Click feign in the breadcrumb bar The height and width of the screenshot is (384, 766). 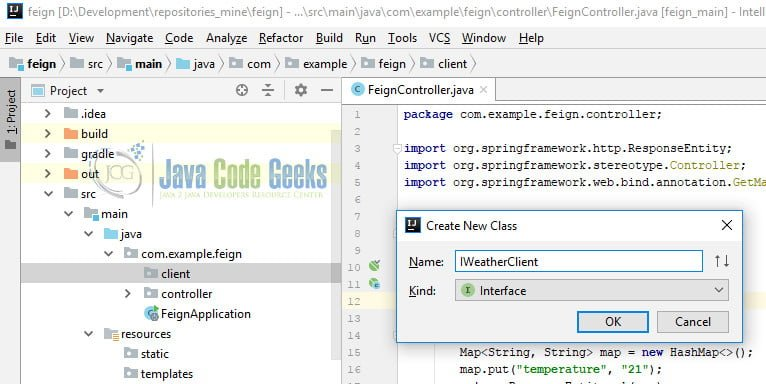tap(33, 64)
